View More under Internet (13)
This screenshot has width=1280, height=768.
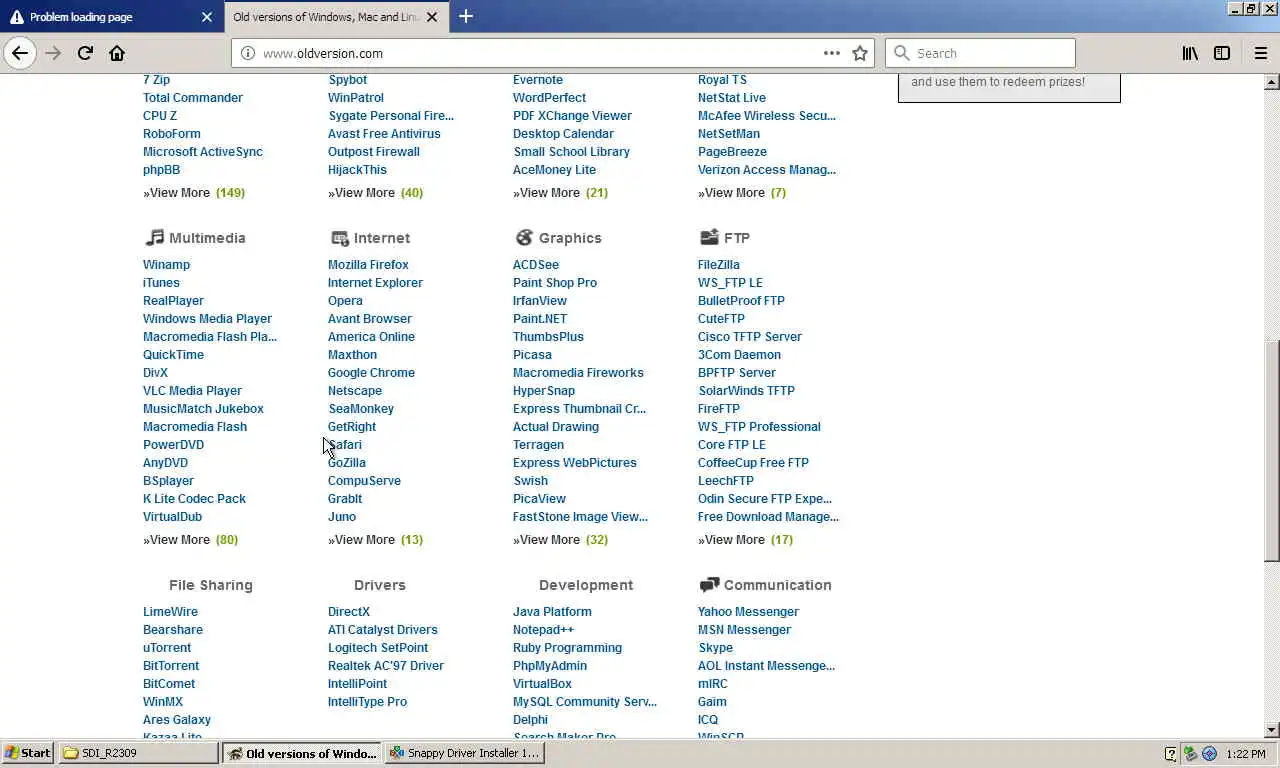point(375,539)
